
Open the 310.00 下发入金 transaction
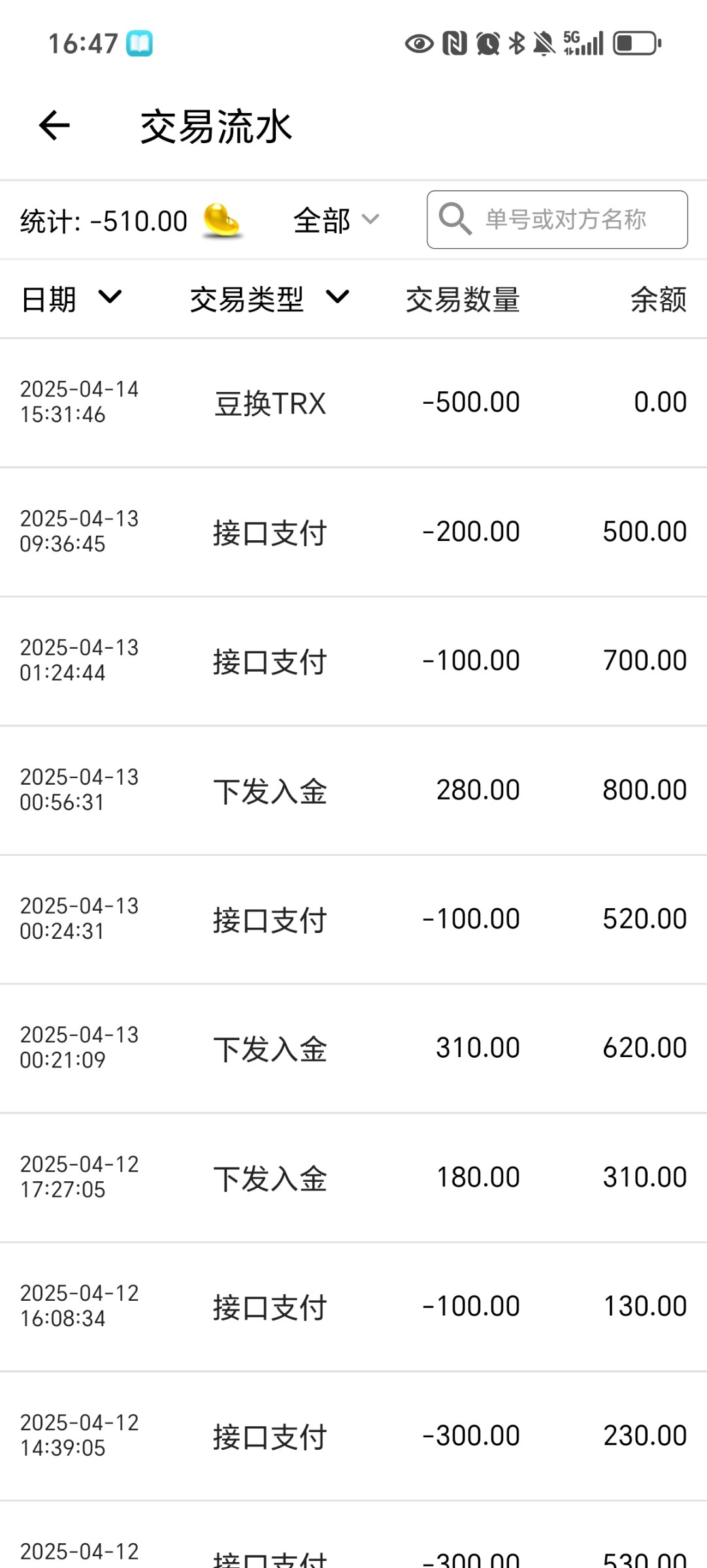353,1048
